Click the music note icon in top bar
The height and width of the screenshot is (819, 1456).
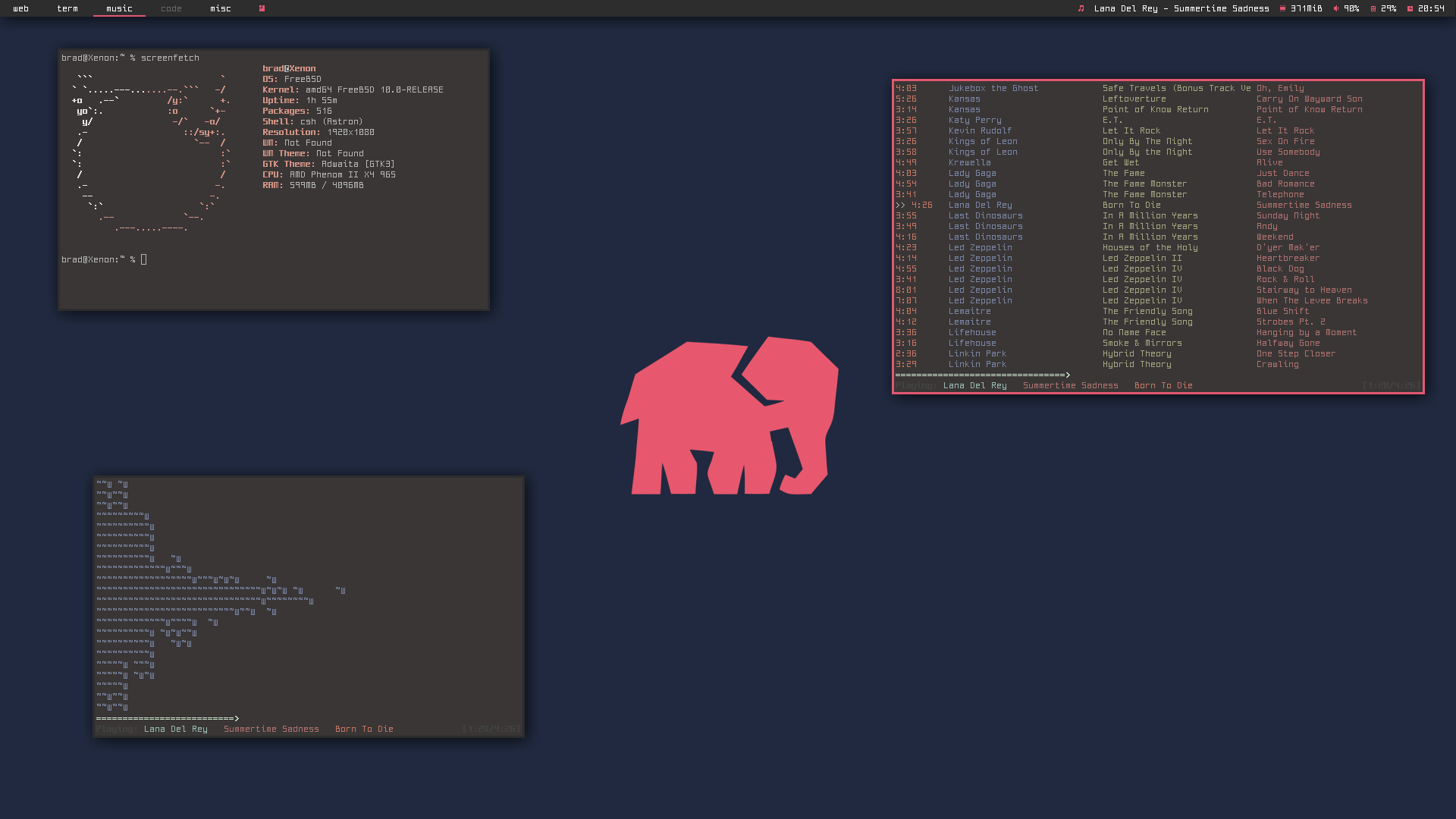point(1081,8)
